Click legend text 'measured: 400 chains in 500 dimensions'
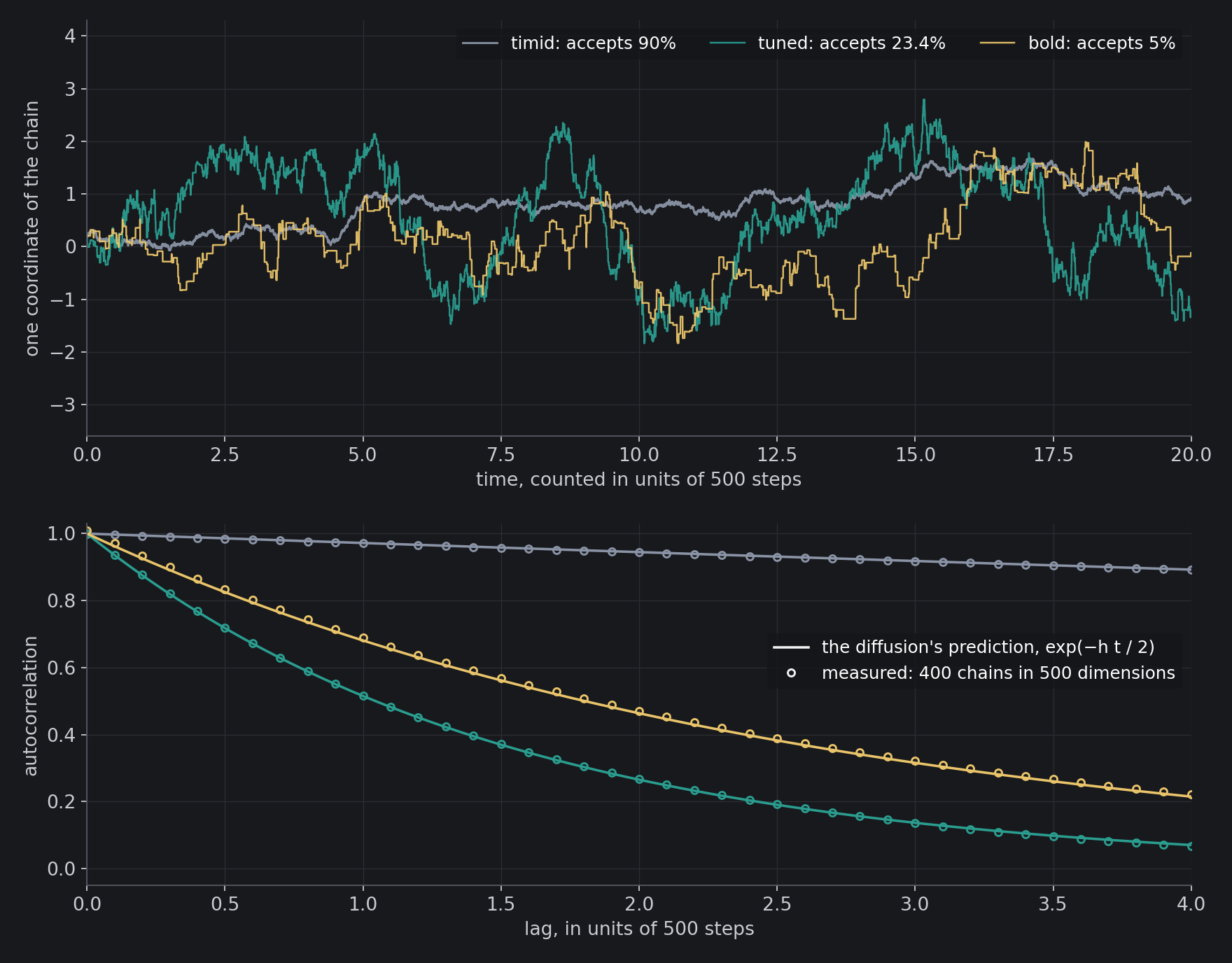Viewport: 1232px width, 963px height. point(998,673)
